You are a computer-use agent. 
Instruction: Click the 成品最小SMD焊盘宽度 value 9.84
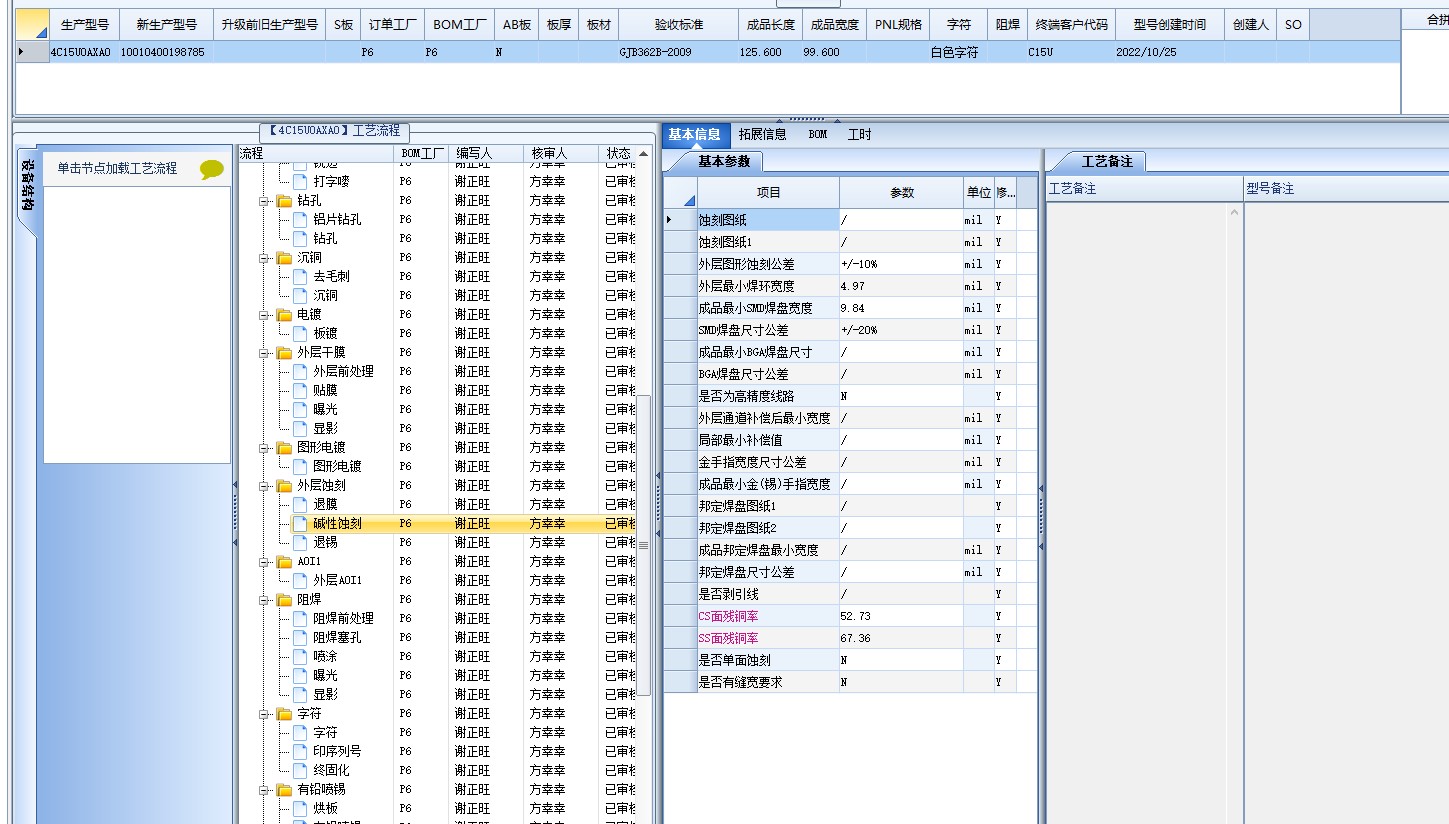pyautogui.click(x=901, y=308)
